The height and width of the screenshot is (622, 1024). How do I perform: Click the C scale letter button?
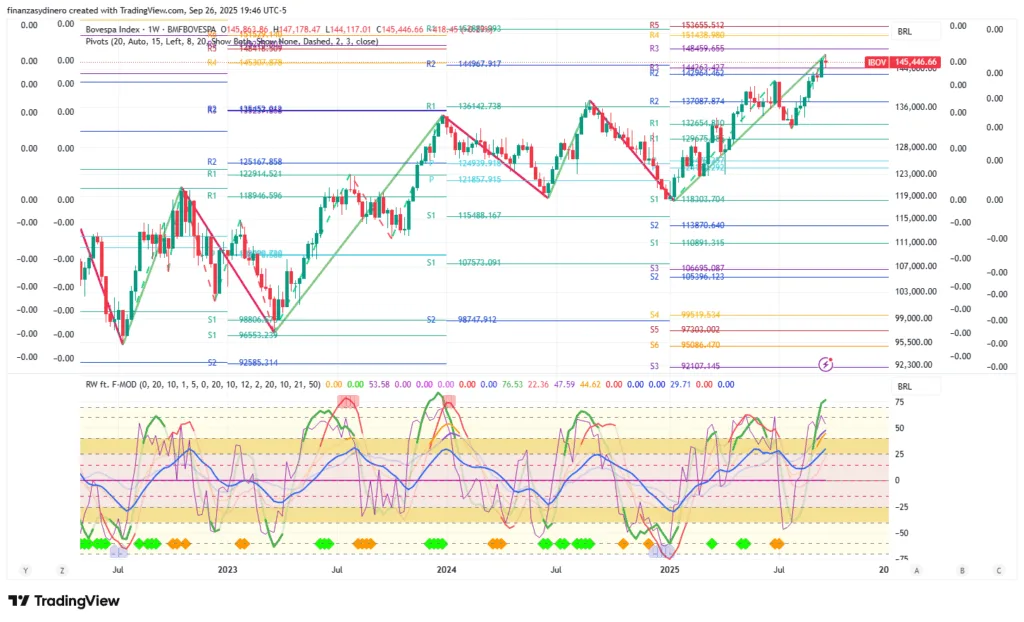click(998, 570)
